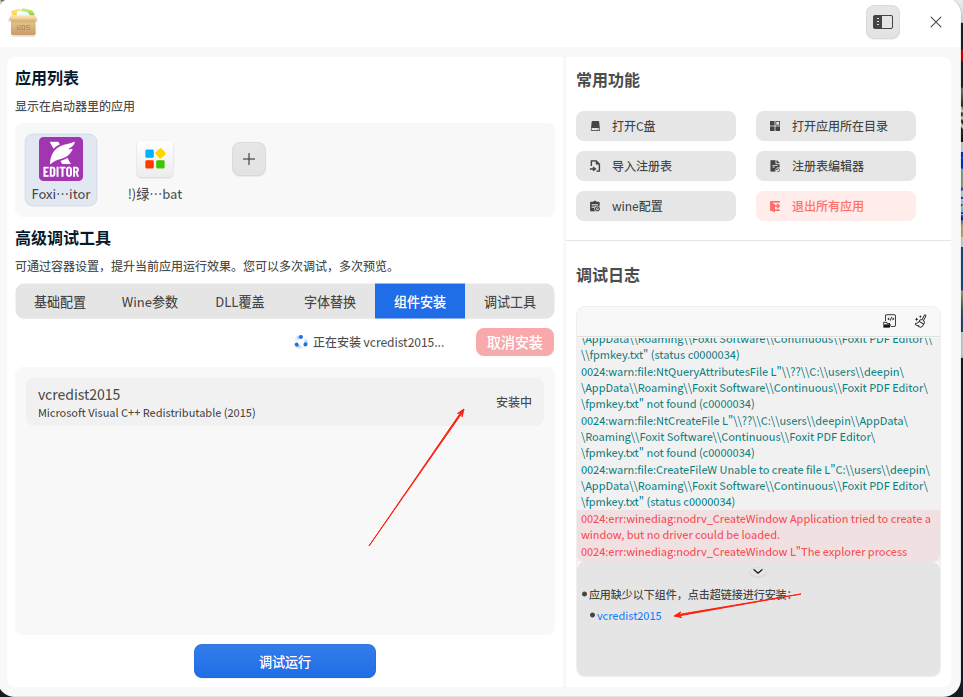The height and width of the screenshot is (697, 963).
Task: Open wine配置 settings
Action: (656, 206)
